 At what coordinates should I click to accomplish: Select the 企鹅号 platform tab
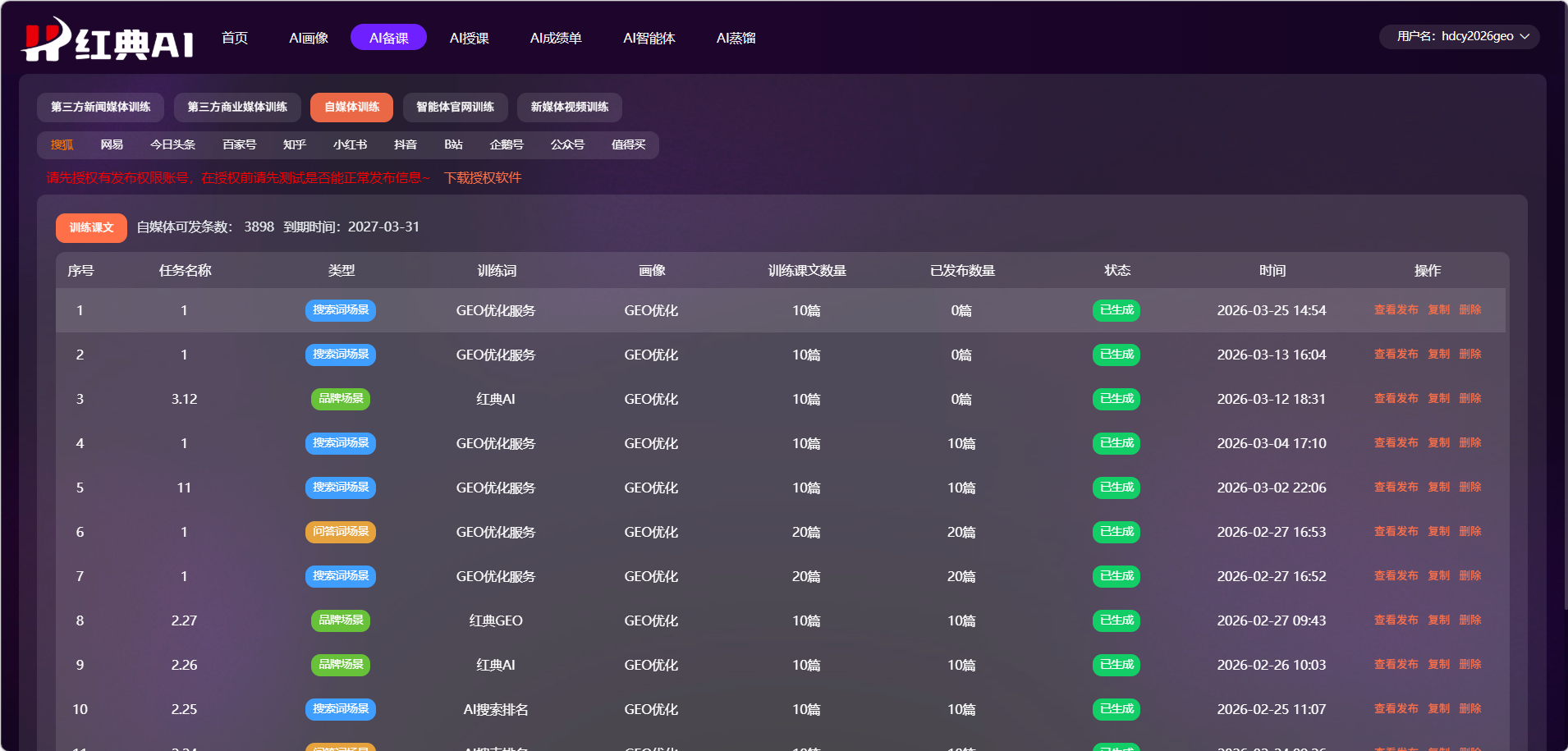(x=506, y=144)
